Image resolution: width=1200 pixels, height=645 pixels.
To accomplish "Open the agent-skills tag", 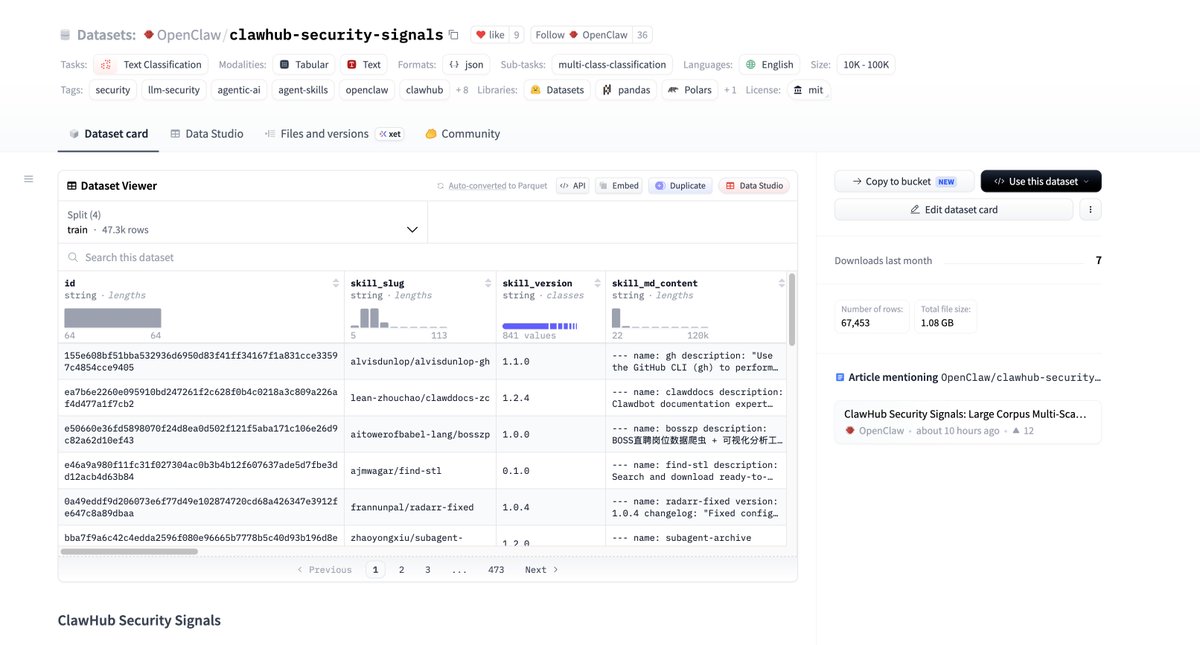I will (303, 90).
